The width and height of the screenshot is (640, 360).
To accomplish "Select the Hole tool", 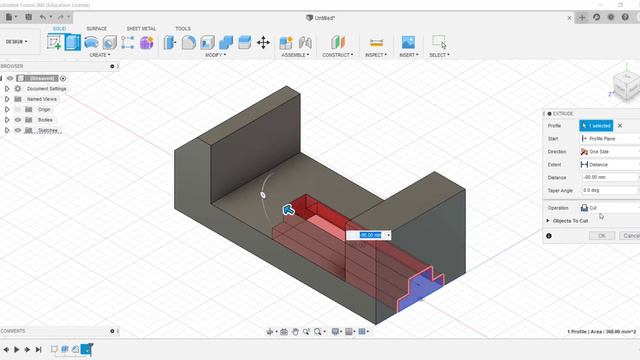I will 110,42.
